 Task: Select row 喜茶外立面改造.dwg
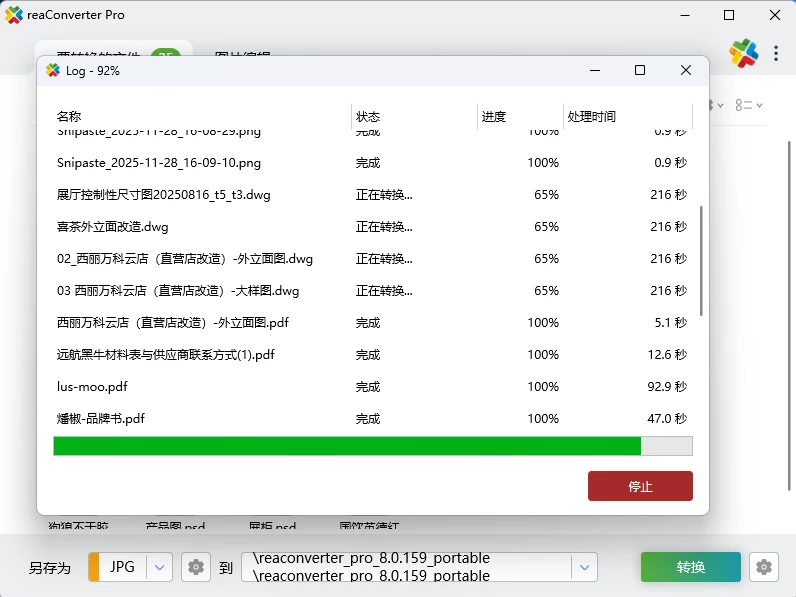pos(372,226)
